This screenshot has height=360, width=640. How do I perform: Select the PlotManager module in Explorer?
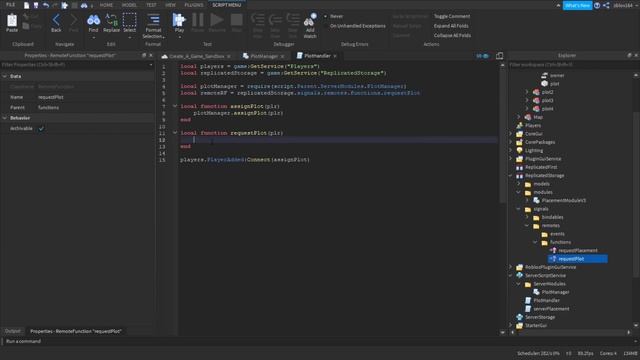[x=555, y=292]
